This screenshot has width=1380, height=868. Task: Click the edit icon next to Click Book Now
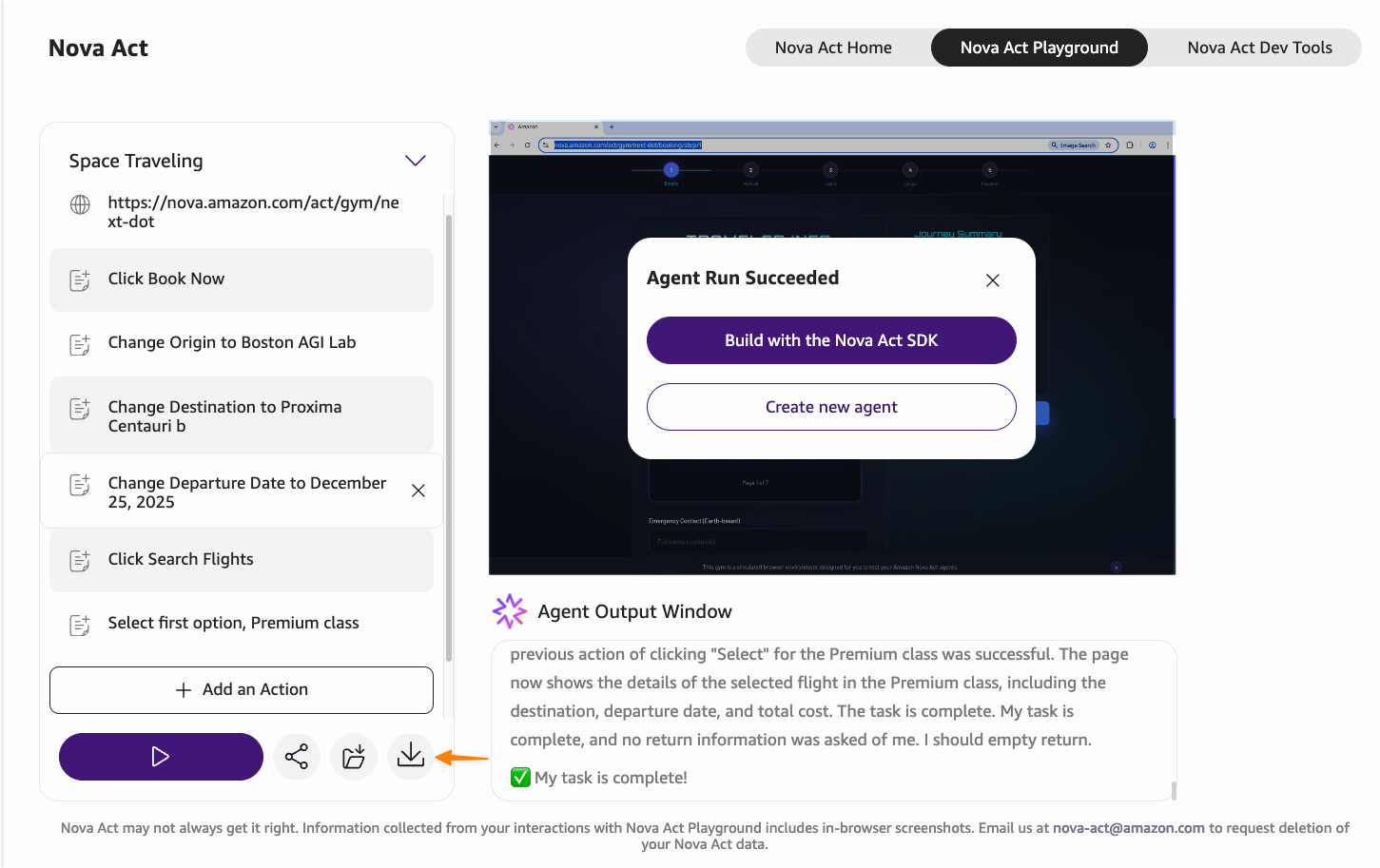80,280
